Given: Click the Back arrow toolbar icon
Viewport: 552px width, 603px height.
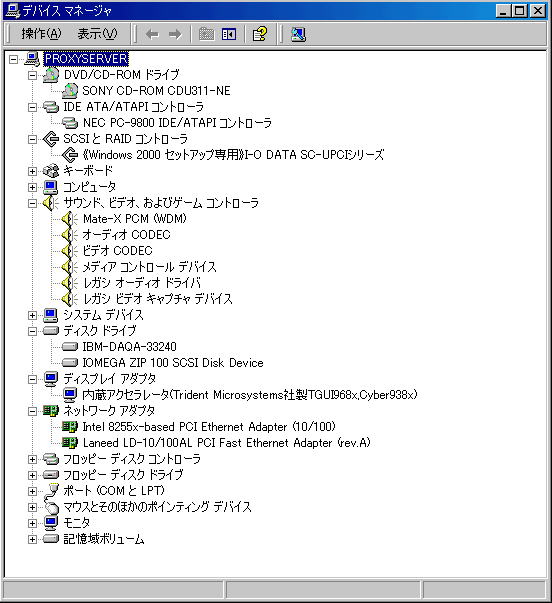Looking at the screenshot, I should point(152,35).
